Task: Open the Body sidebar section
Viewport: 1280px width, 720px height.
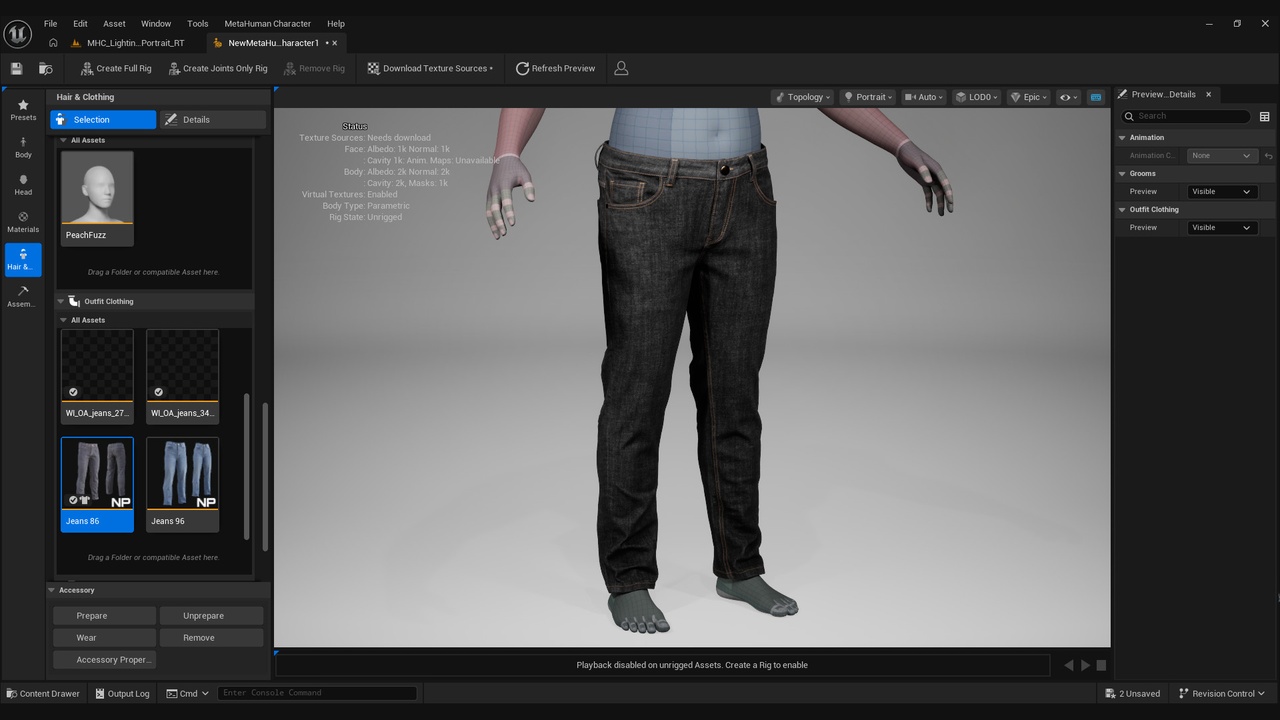Action: 23,148
